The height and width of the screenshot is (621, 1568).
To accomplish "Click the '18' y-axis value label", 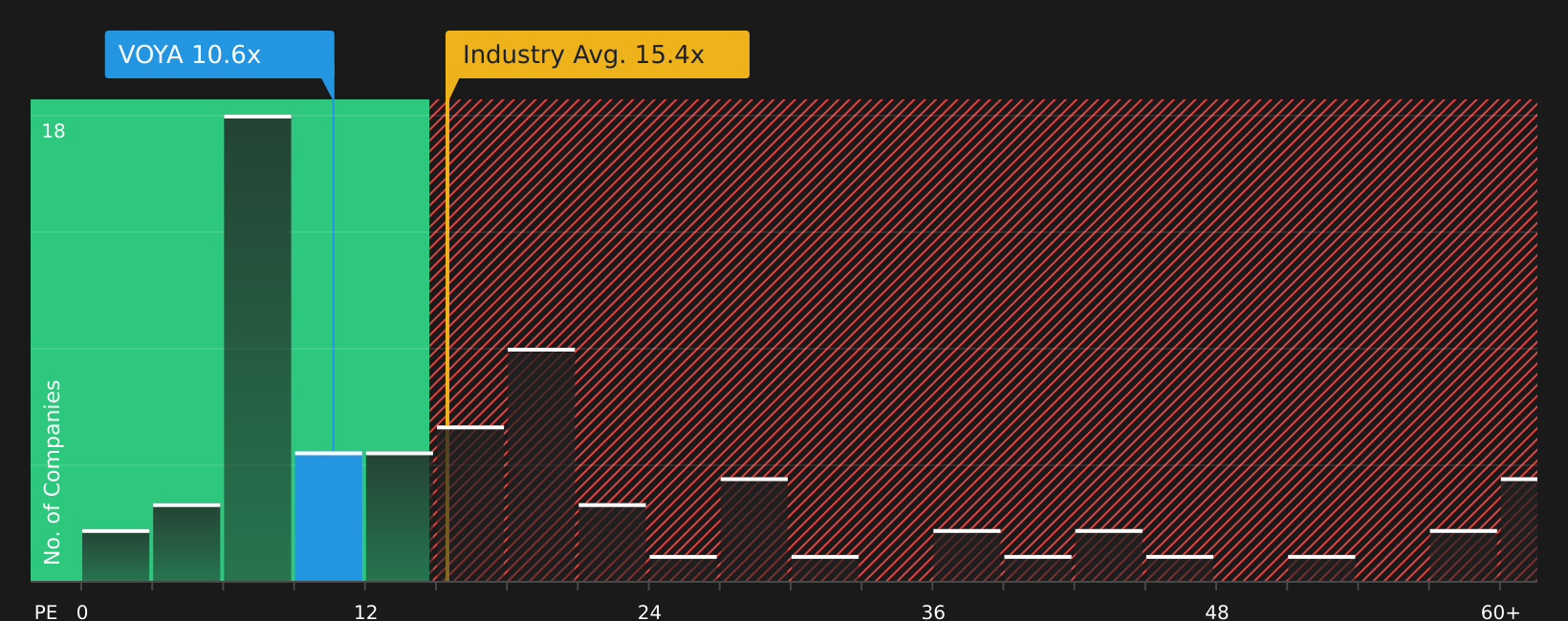I will tap(54, 132).
